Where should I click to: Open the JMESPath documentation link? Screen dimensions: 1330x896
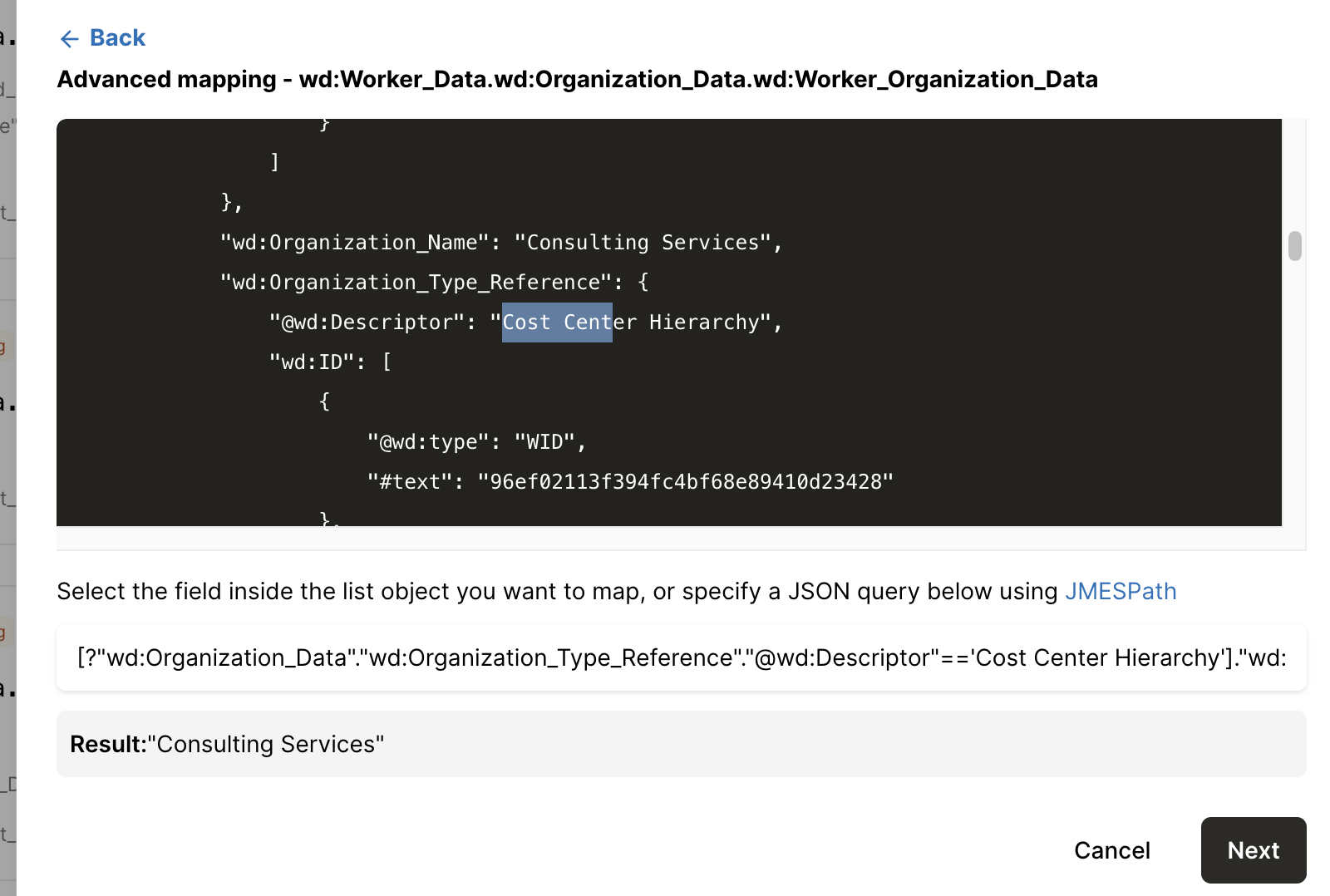coord(1120,591)
